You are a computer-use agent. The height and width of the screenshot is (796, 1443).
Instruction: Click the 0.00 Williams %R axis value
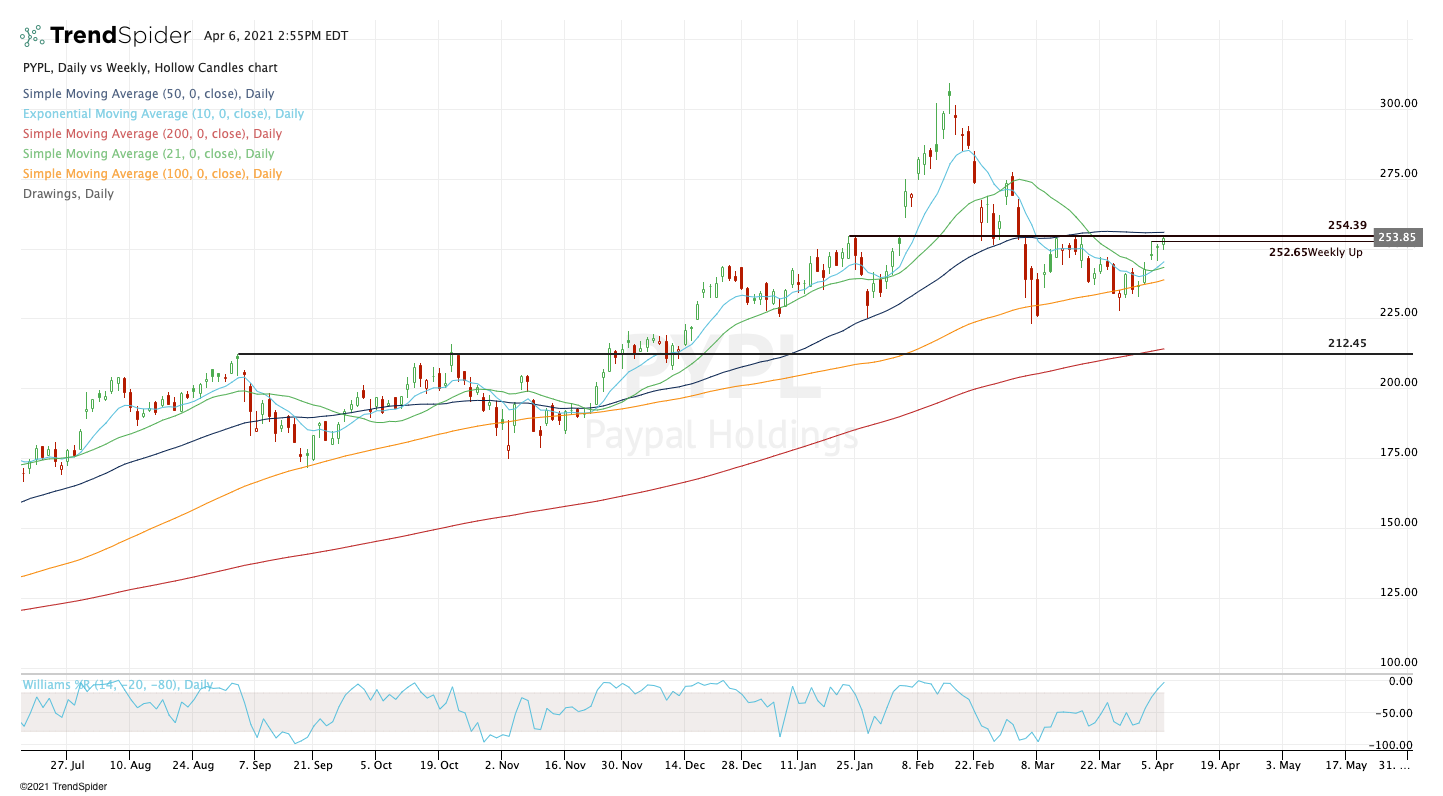[x=1401, y=682]
